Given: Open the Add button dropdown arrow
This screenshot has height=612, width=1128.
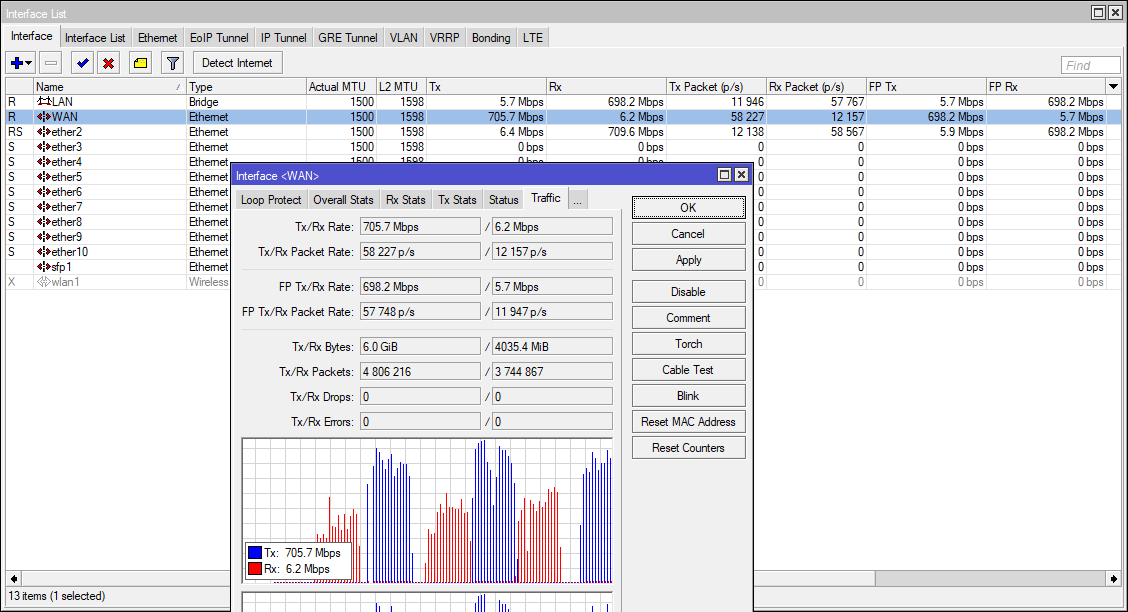Looking at the screenshot, I should pos(28,63).
